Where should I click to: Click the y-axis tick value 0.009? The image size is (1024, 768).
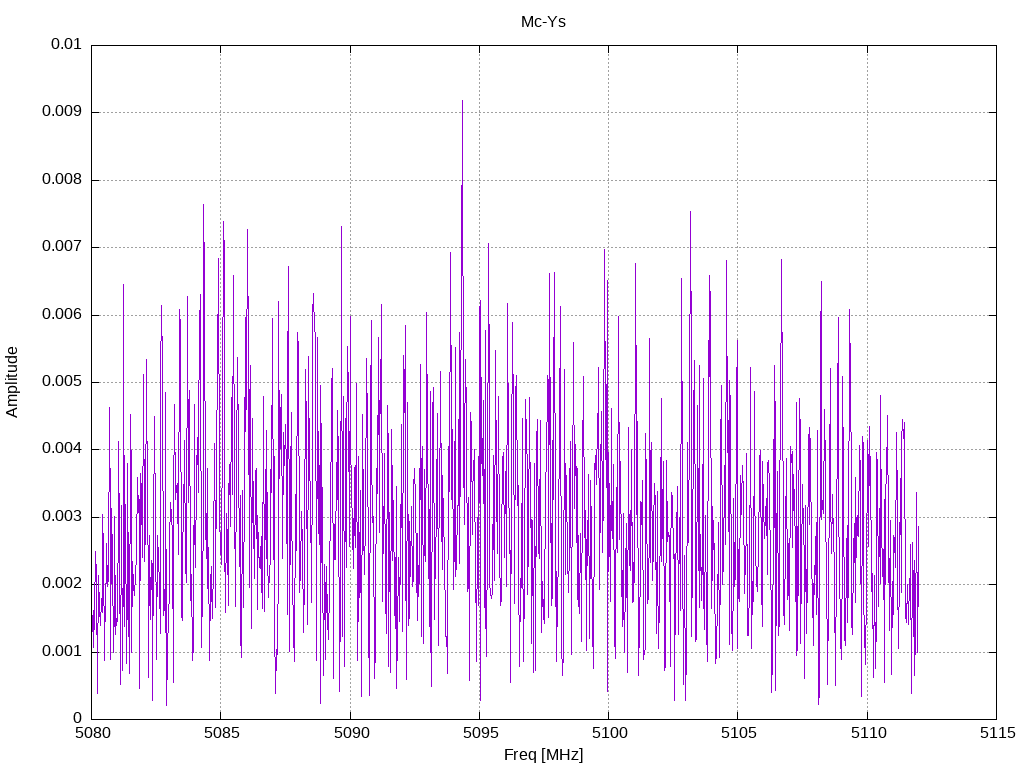[x=61, y=112]
